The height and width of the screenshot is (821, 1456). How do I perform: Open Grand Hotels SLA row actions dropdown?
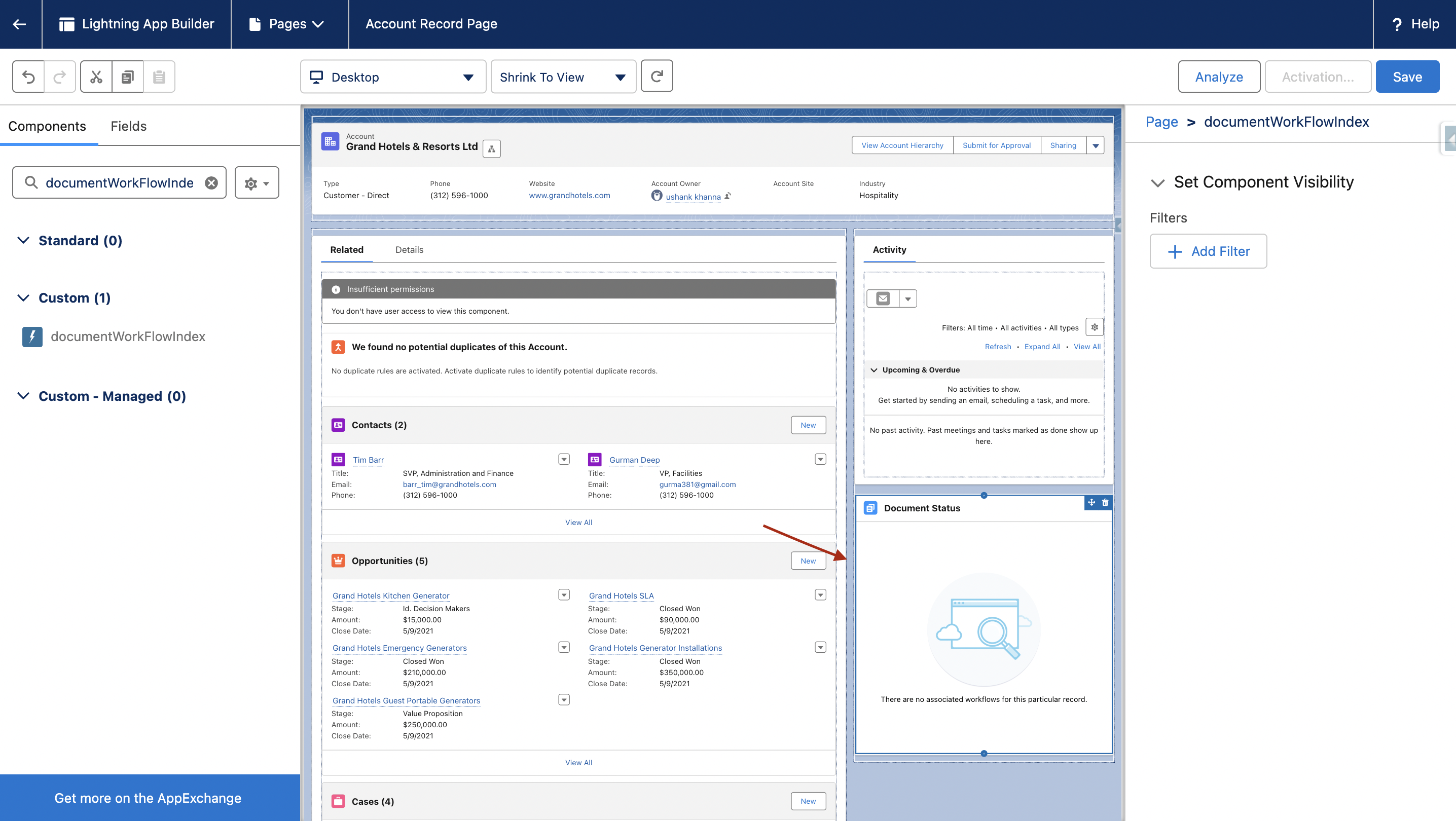[x=820, y=594]
